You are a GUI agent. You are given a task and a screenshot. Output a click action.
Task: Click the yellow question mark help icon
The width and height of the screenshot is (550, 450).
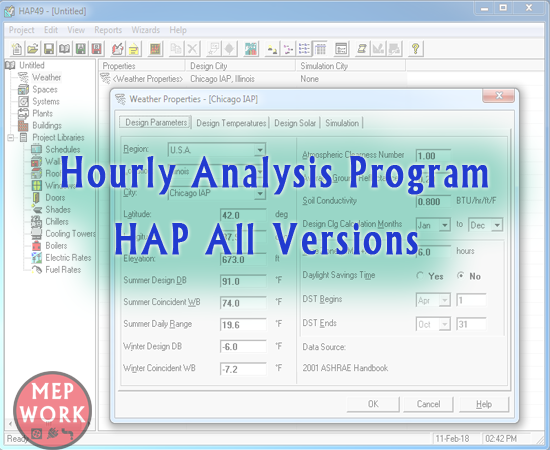point(416,49)
